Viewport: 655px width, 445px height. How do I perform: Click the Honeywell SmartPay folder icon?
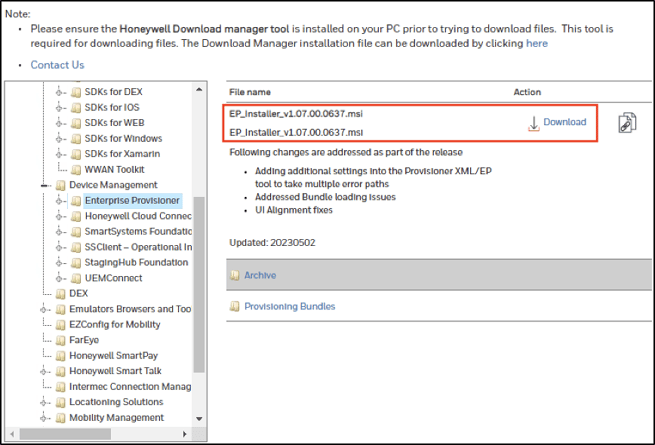point(61,356)
